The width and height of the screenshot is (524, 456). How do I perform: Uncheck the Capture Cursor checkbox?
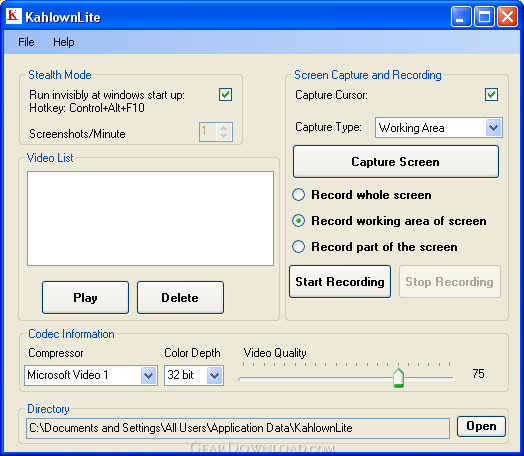click(491, 95)
